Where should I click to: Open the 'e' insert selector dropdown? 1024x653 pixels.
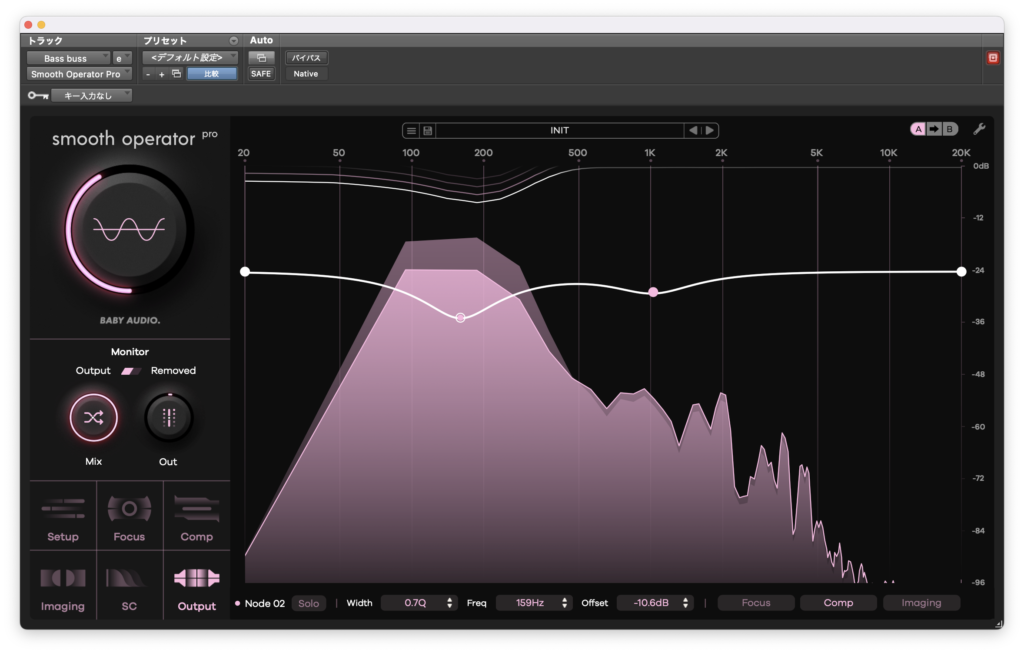[x=122, y=58]
